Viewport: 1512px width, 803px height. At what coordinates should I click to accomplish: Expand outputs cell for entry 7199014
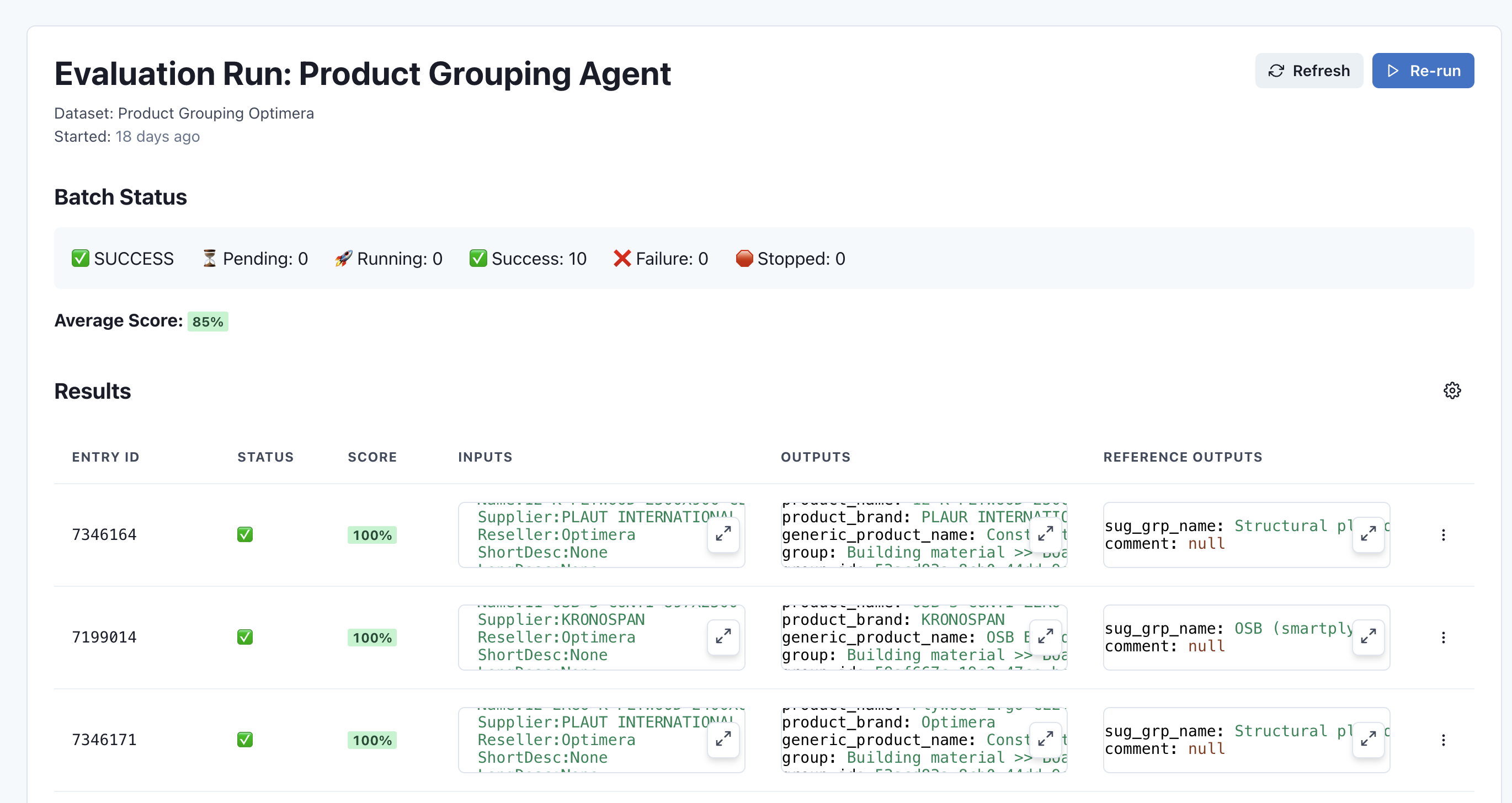1045,637
